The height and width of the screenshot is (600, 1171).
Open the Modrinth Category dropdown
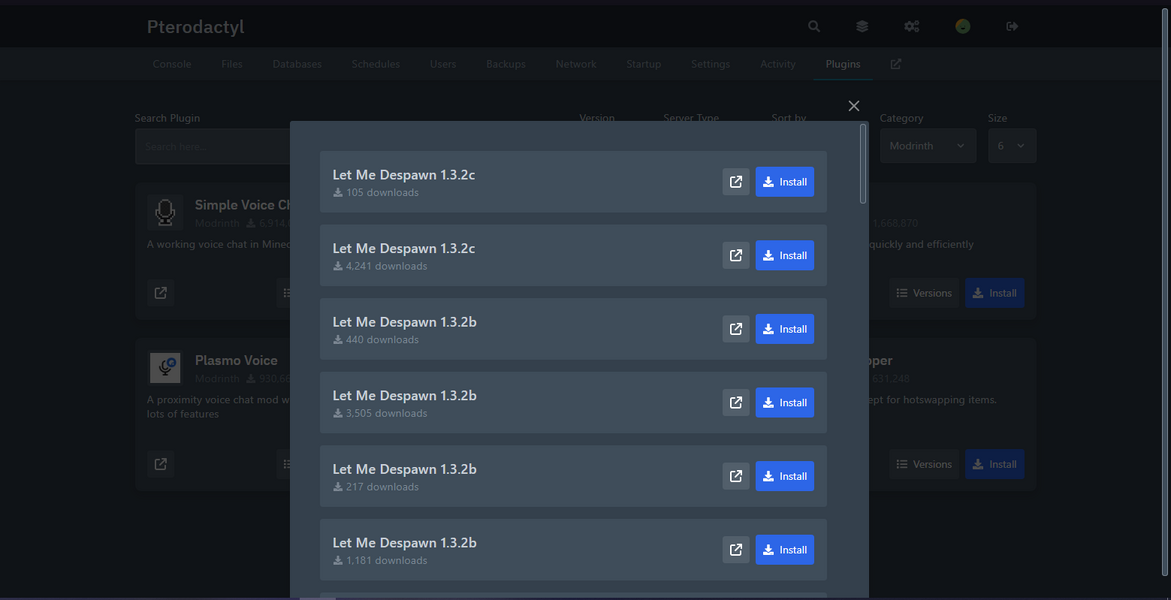[926, 144]
